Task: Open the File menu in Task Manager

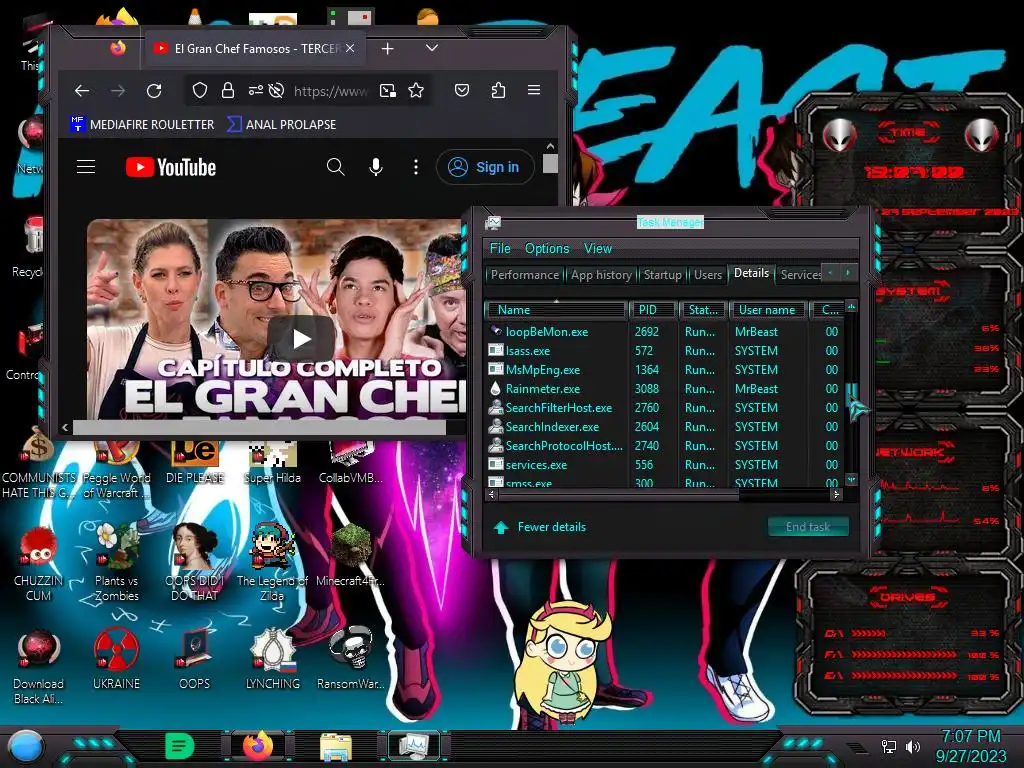Action: click(x=500, y=248)
